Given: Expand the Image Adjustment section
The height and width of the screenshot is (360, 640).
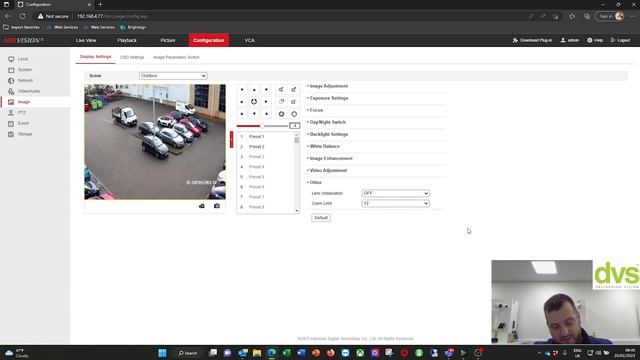Looking at the screenshot, I should point(328,86).
